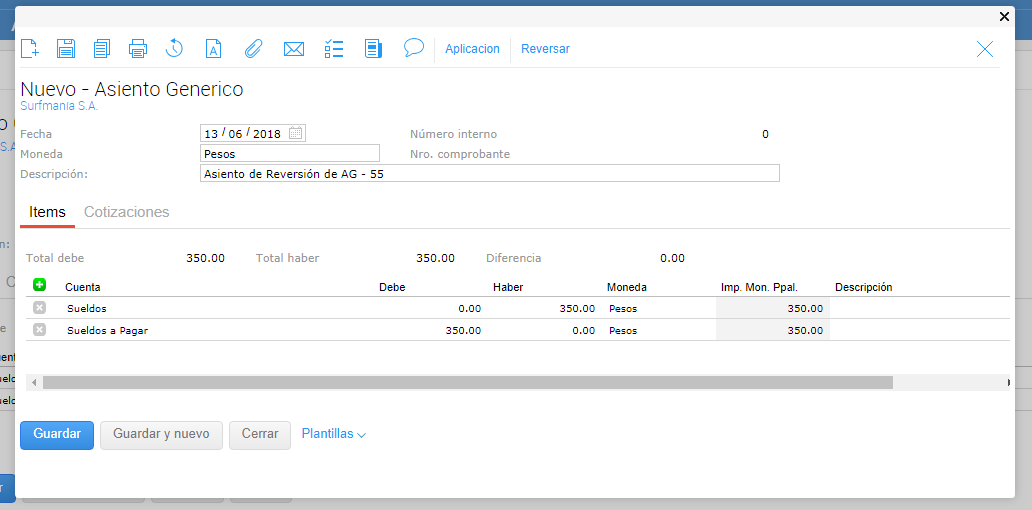Click the new document icon
The height and width of the screenshot is (510, 1032).
coord(30,49)
